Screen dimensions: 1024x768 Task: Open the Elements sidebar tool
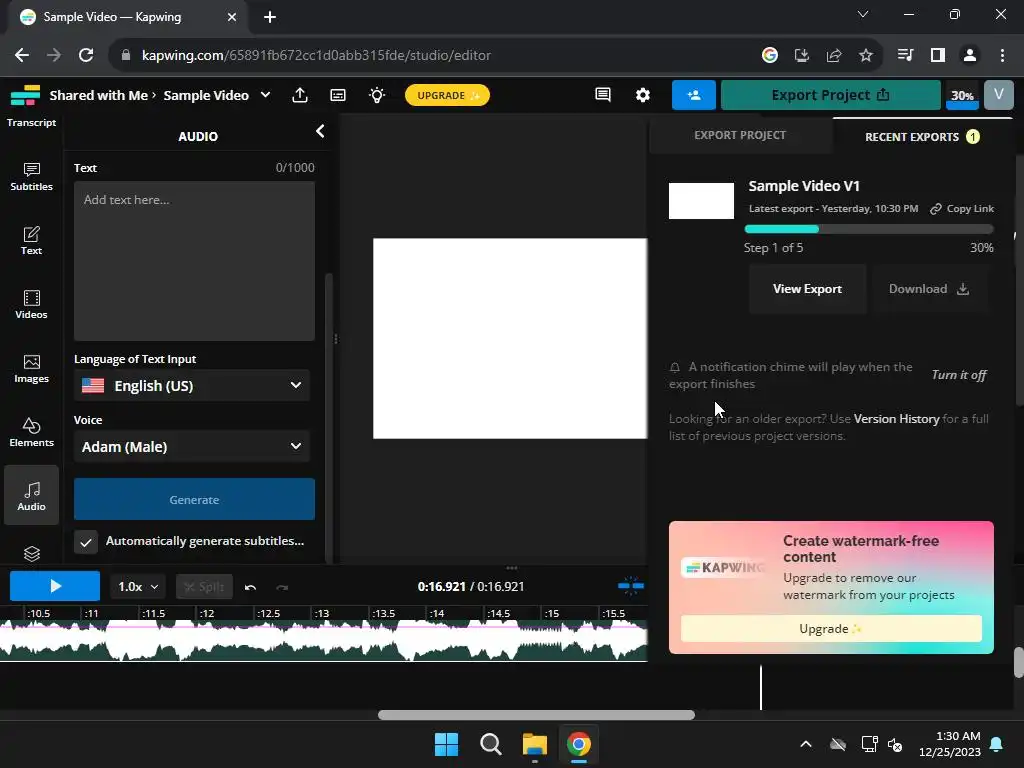pos(31,433)
